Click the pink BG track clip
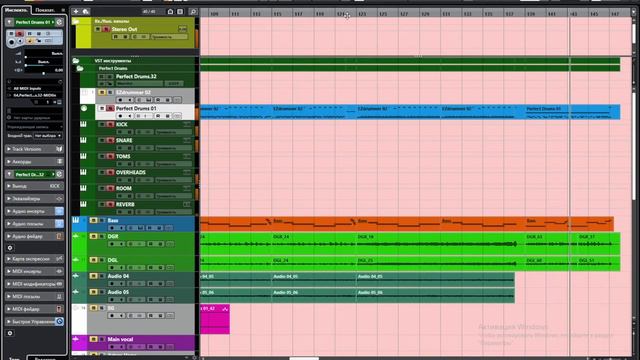This screenshot has height=360, width=640. pos(215,319)
